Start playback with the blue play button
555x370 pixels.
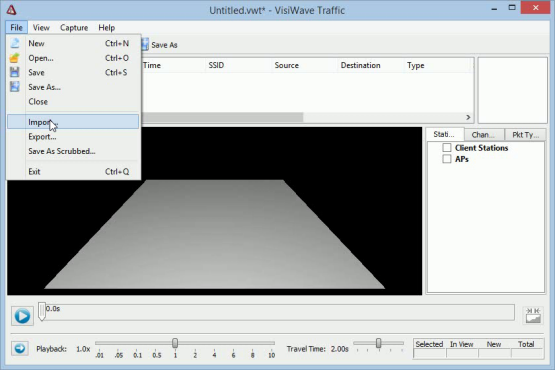22,316
